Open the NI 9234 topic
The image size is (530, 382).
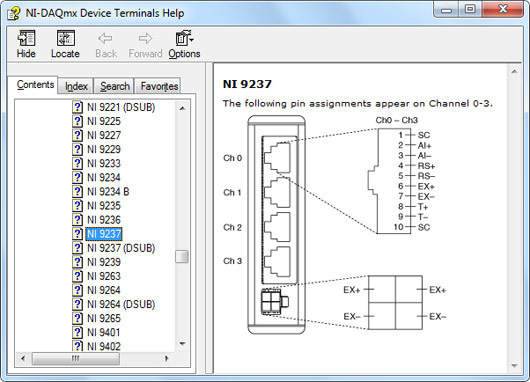[104, 177]
